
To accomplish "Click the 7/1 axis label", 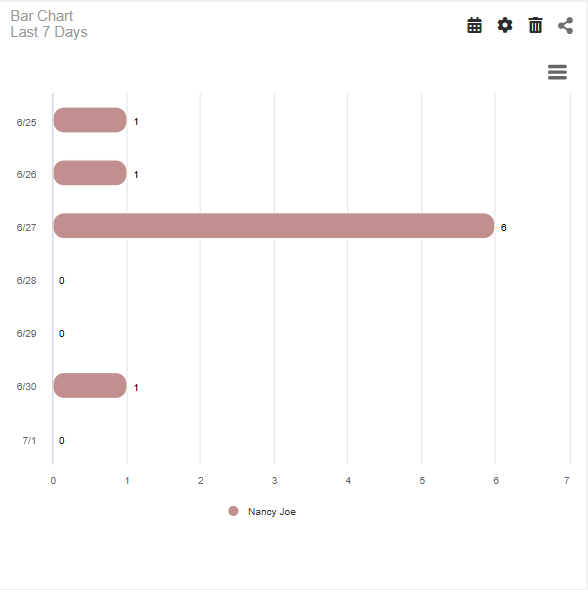I will click(29, 441).
